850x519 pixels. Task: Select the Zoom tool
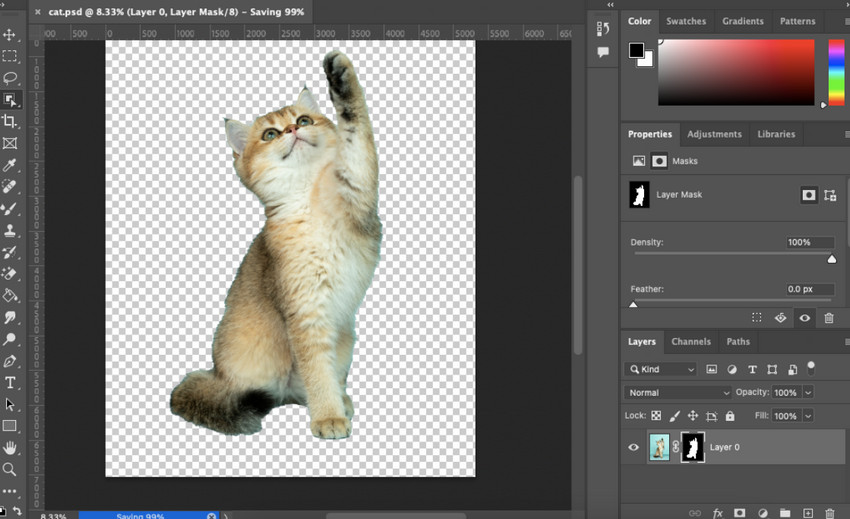tap(10, 469)
